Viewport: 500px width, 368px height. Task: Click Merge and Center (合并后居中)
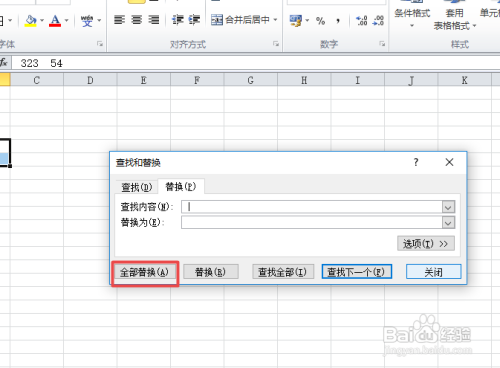pos(240,20)
